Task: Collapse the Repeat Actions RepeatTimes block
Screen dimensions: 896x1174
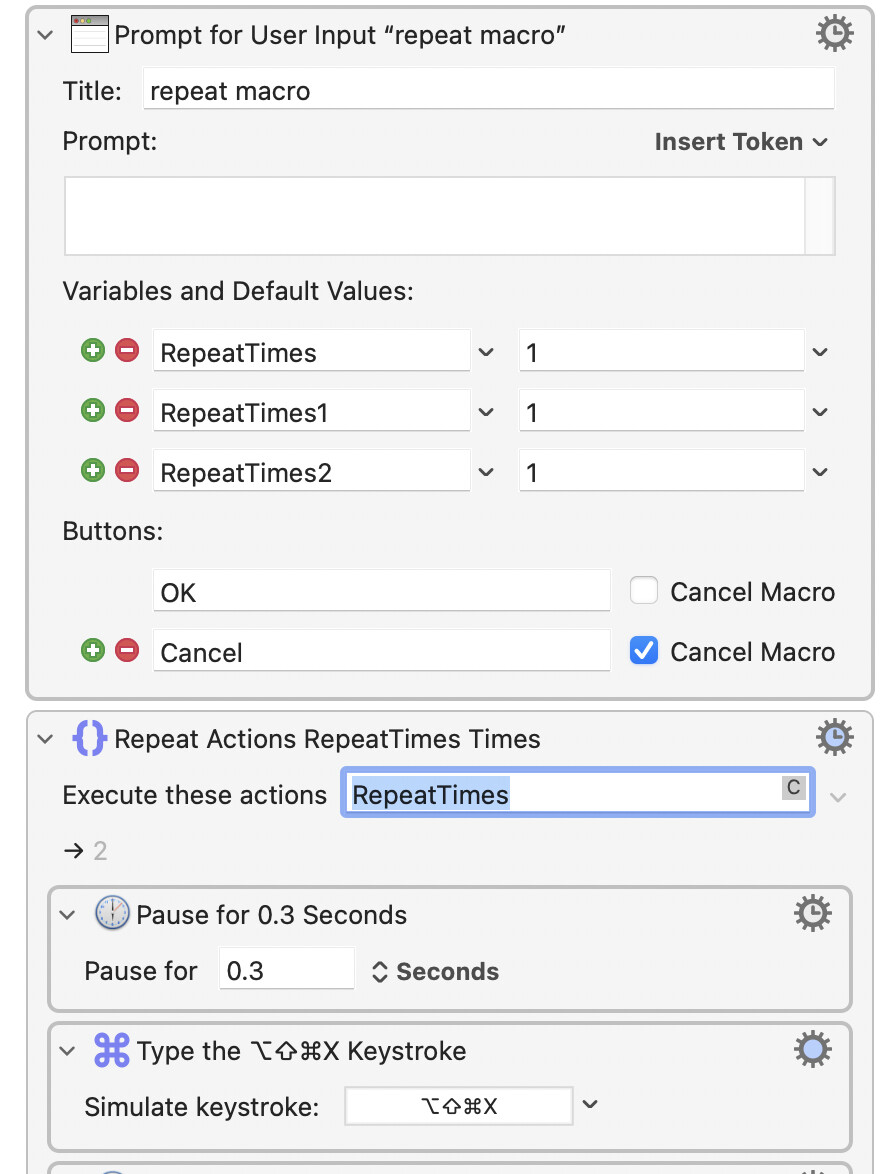Action: (46, 739)
